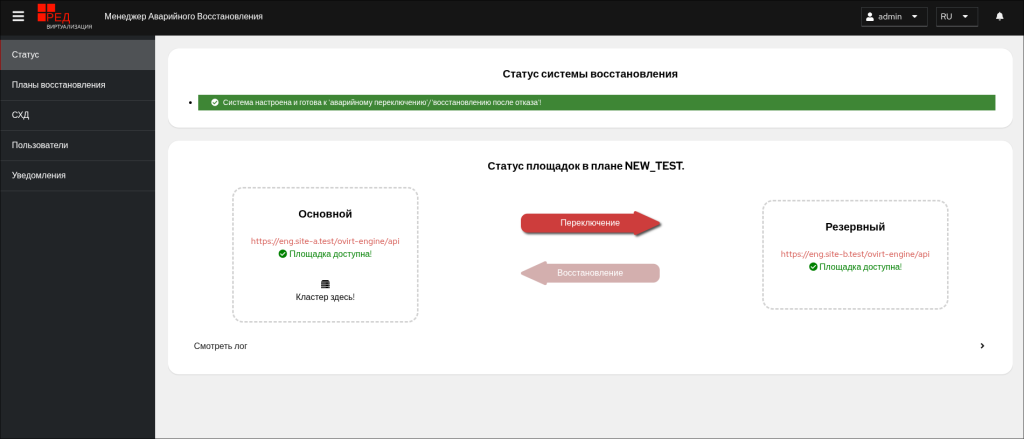Click the 'Статус системы восстановления' heading
This screenshot has width=1024, height=439.
pos(590,74)
